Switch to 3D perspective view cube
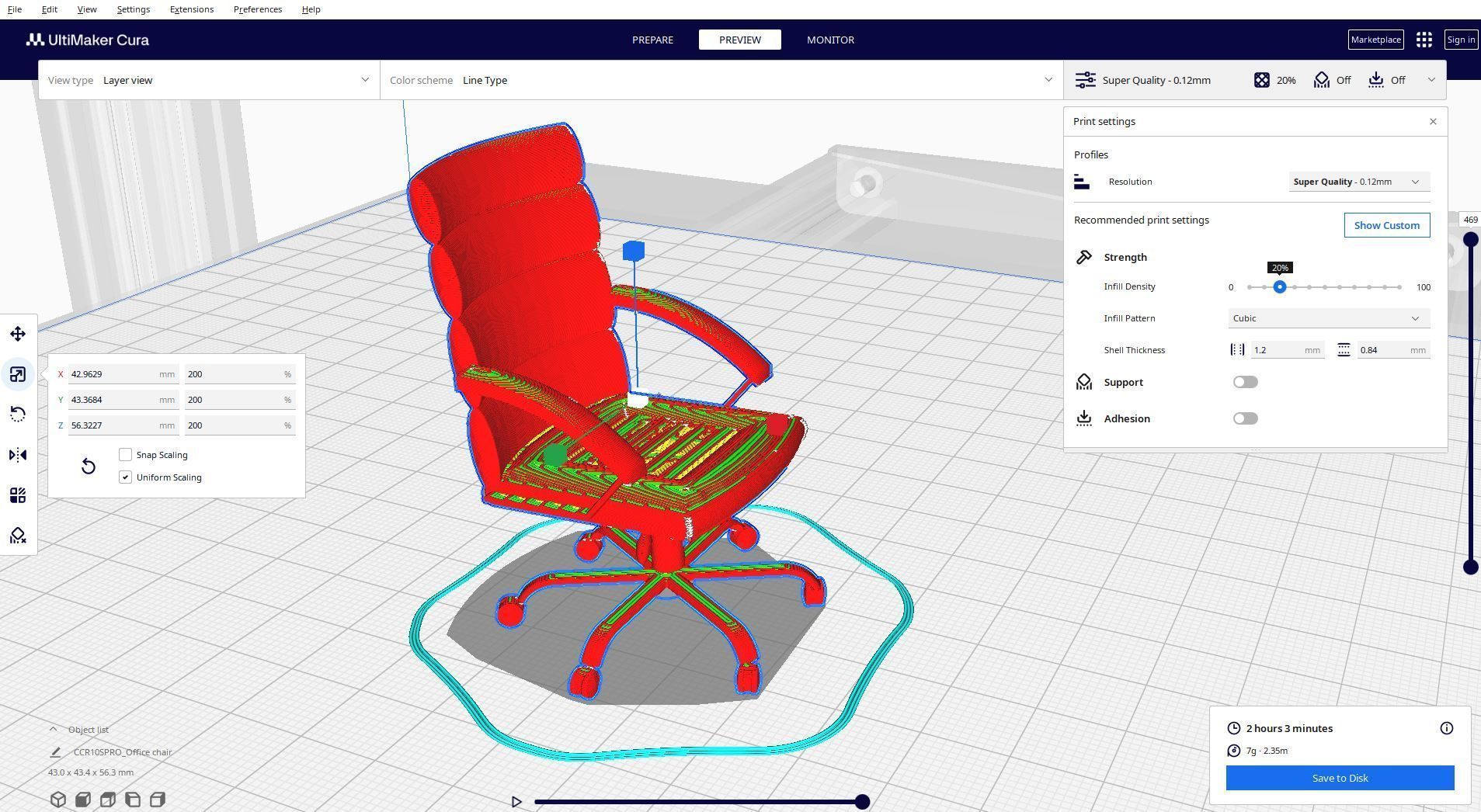Image resolution: width=1481 pixels, height=812 pixels. point(58,800)
